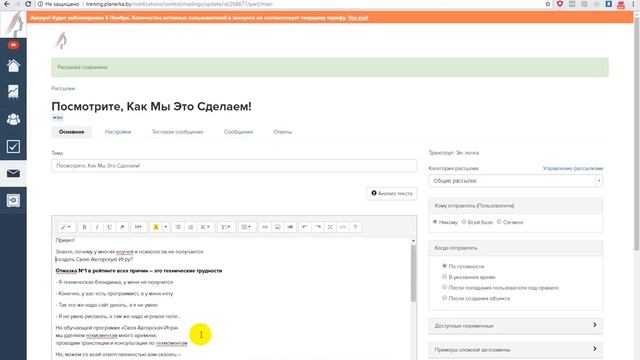
Task: Open the 'Управление рассылками' link
Action: point(573,168)
